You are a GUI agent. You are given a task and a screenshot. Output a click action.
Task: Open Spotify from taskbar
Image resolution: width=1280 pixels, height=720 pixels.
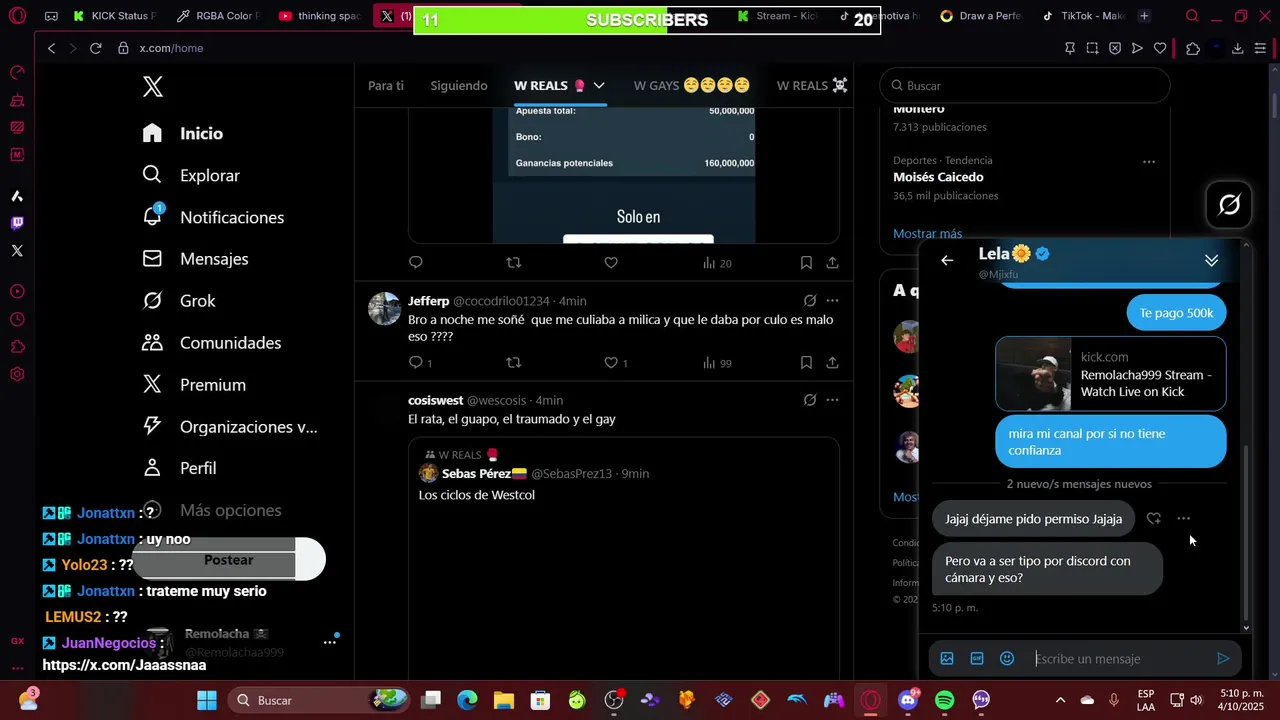point(945,700)
